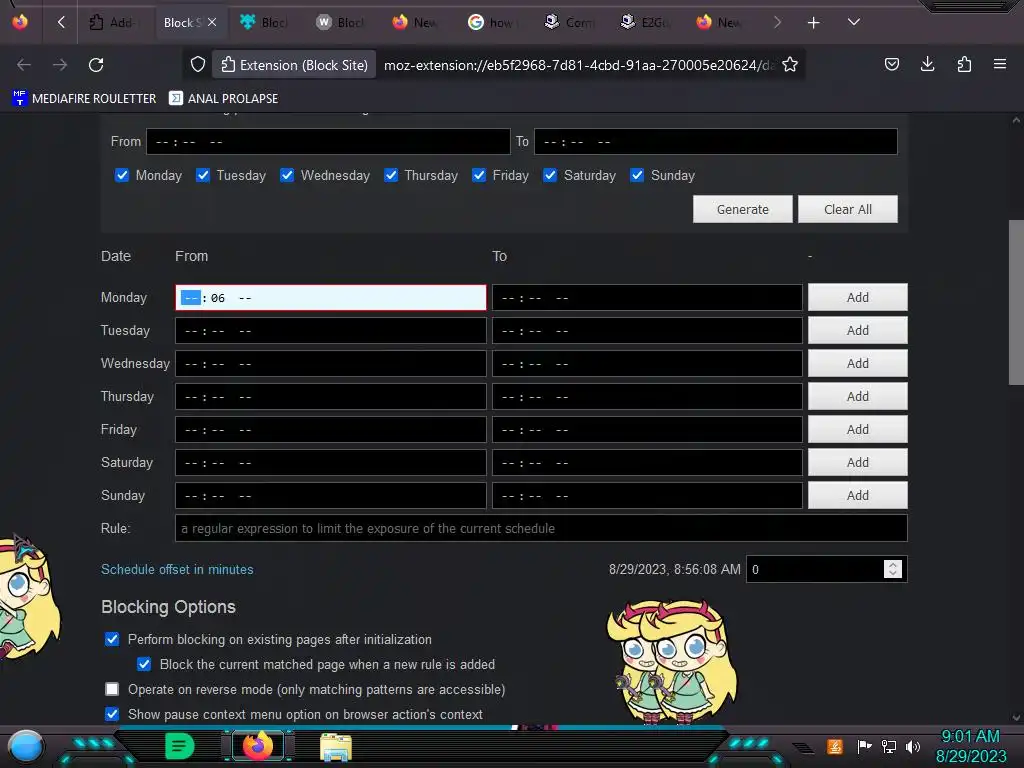Open the Extensions puzzle icon
The height and width of the screenshot is (768, 1024).
click(964, 64)
